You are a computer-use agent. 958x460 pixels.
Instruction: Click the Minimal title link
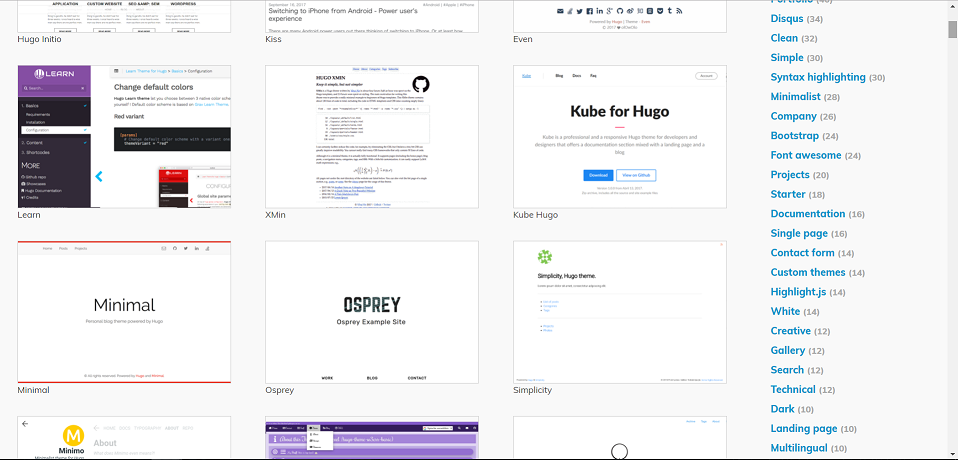pos(34,390)
